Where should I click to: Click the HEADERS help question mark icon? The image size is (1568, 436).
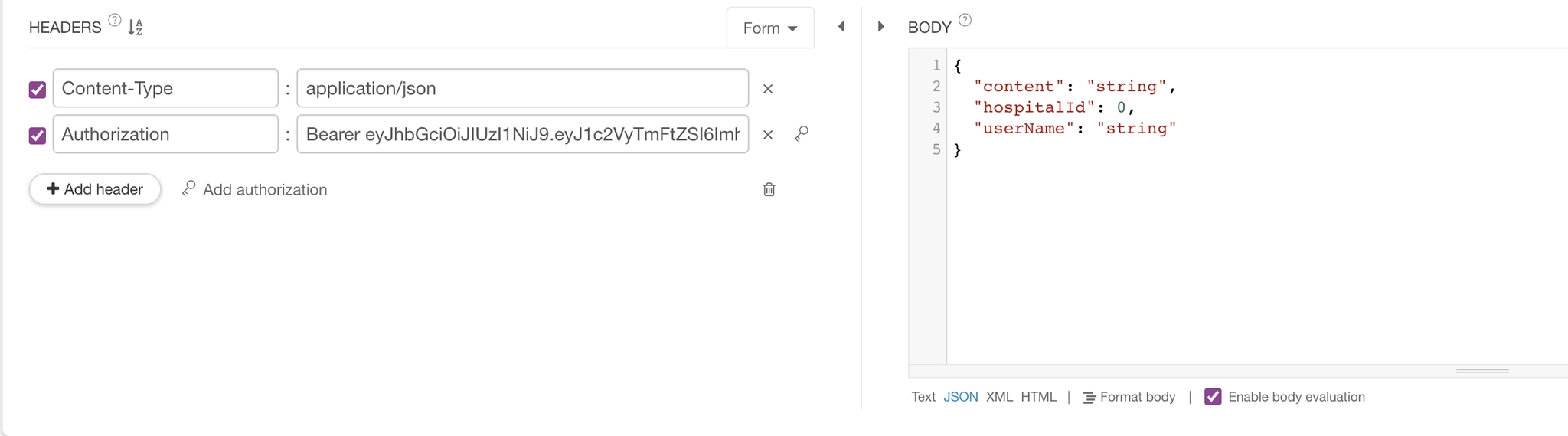click(114, 21)
